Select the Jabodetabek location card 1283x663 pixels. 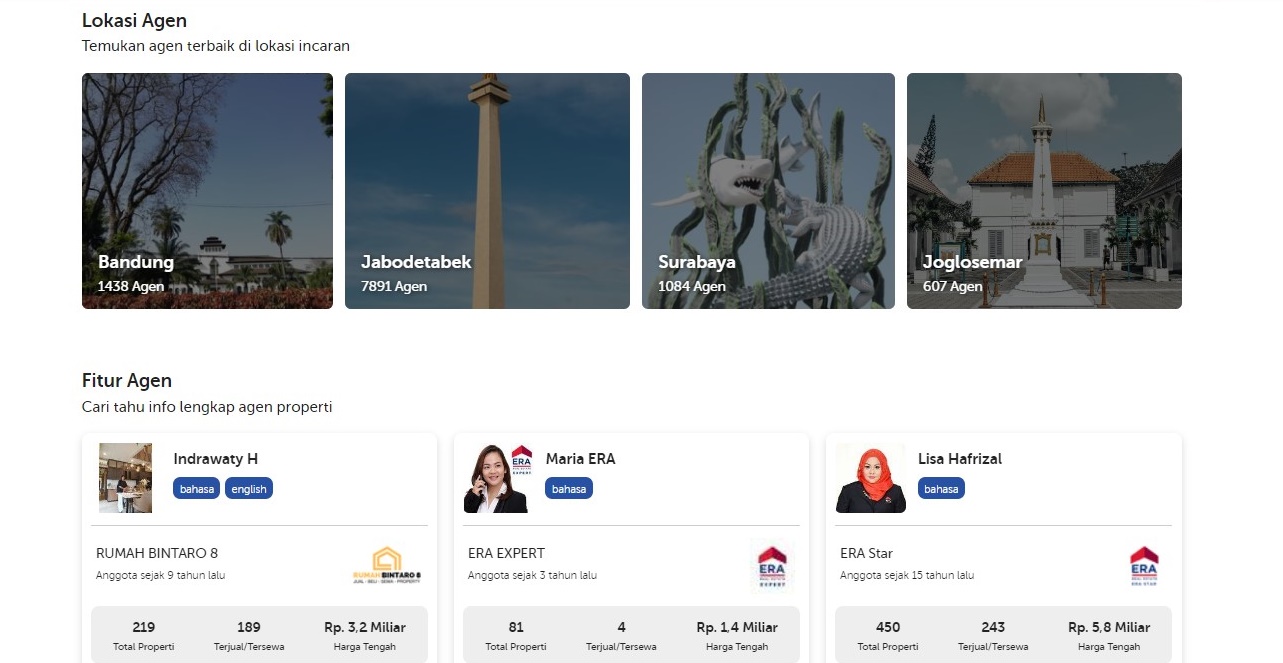pyautogui.click(x=487, y=191)
